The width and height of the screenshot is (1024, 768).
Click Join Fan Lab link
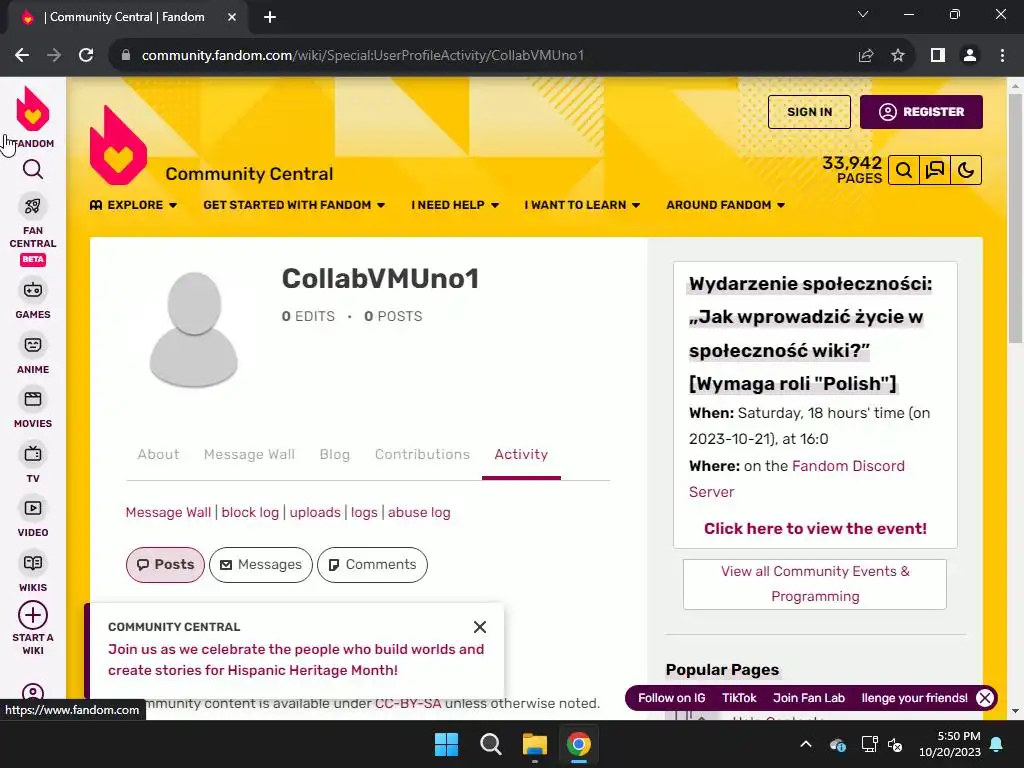tap(808, 698)
